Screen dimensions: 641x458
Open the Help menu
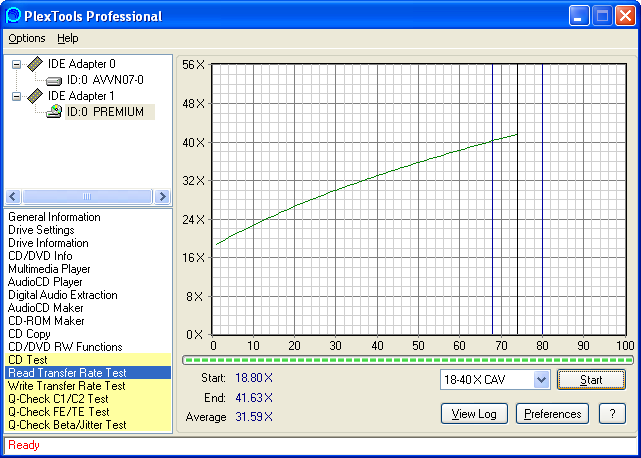click(67, 38)
